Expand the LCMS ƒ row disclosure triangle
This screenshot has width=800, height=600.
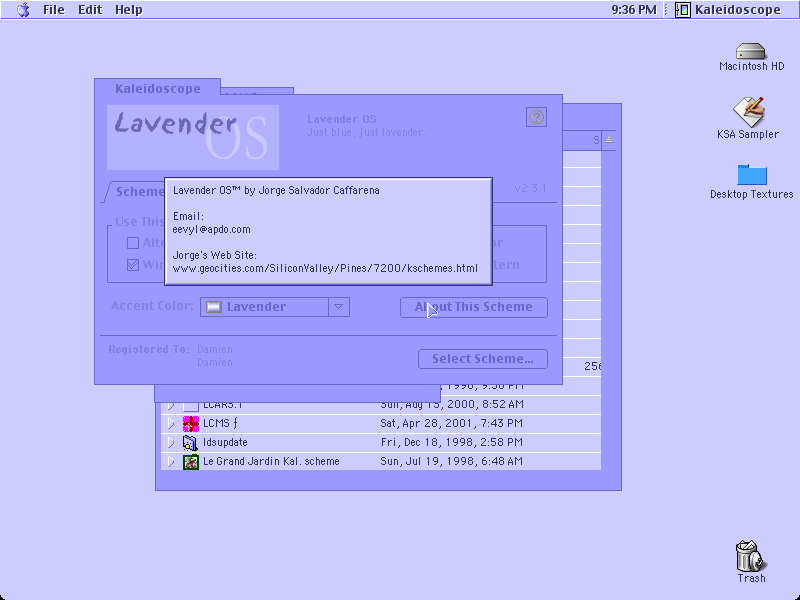[x=171, y=423]
